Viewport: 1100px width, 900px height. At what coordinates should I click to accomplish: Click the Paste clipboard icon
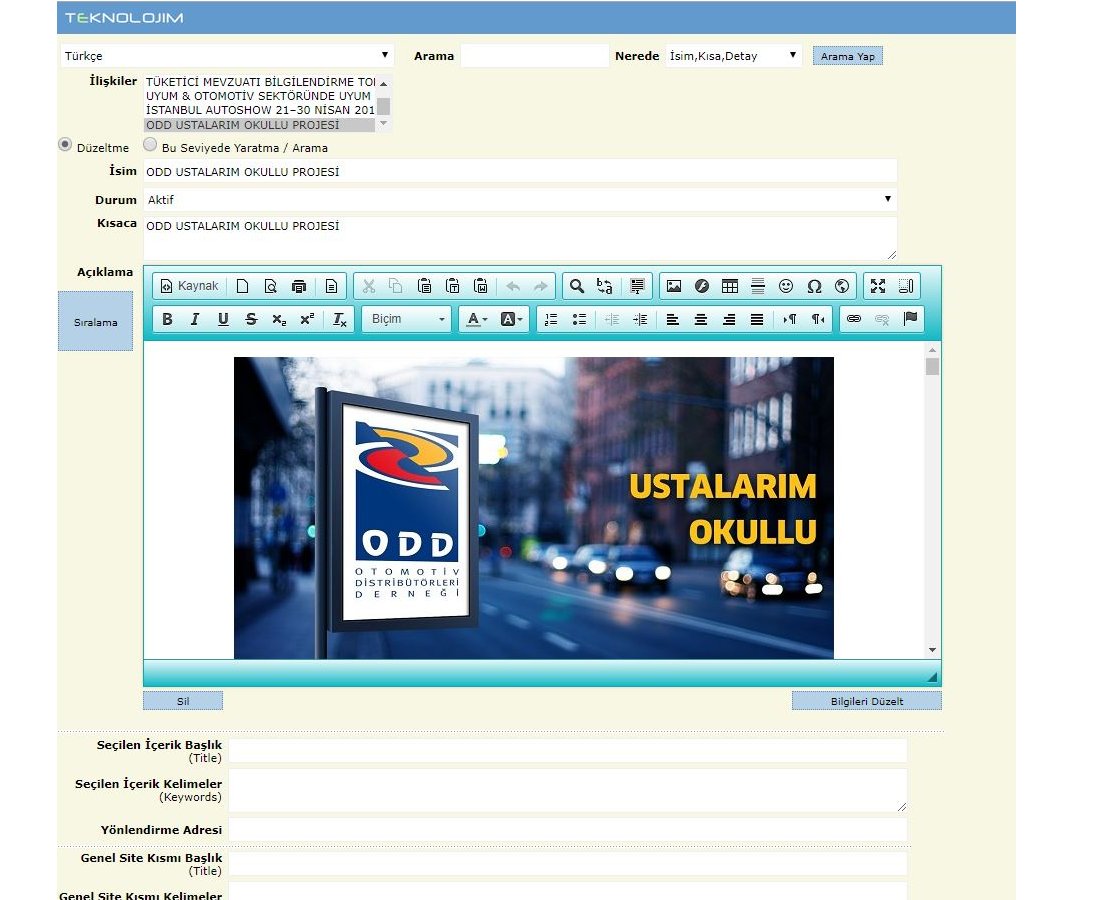click(424, 286)
